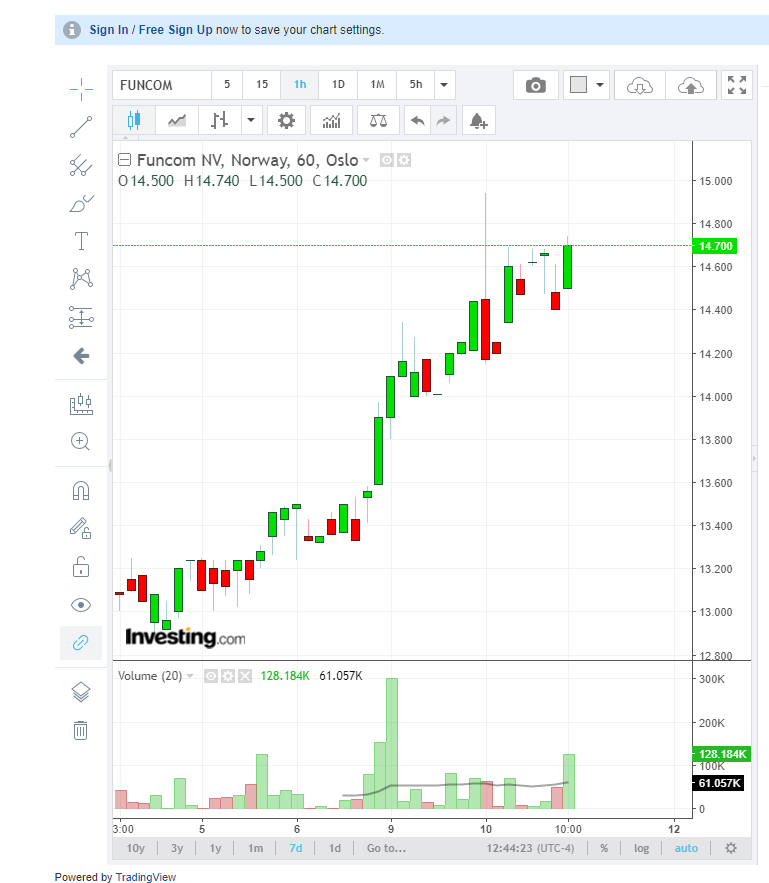Switch to 15 minute interval
769x883 pixels.
tap(262, 85)
